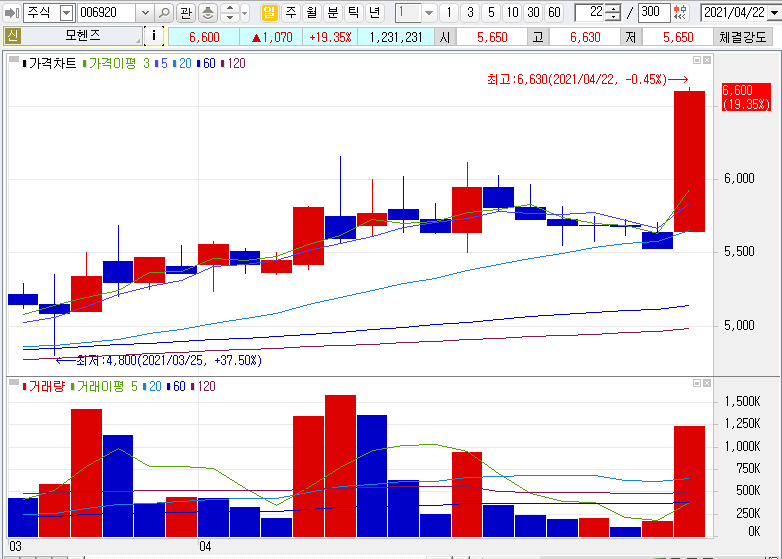Choose the 60 interval preset button
782x559 pixels.
(554, 12)
